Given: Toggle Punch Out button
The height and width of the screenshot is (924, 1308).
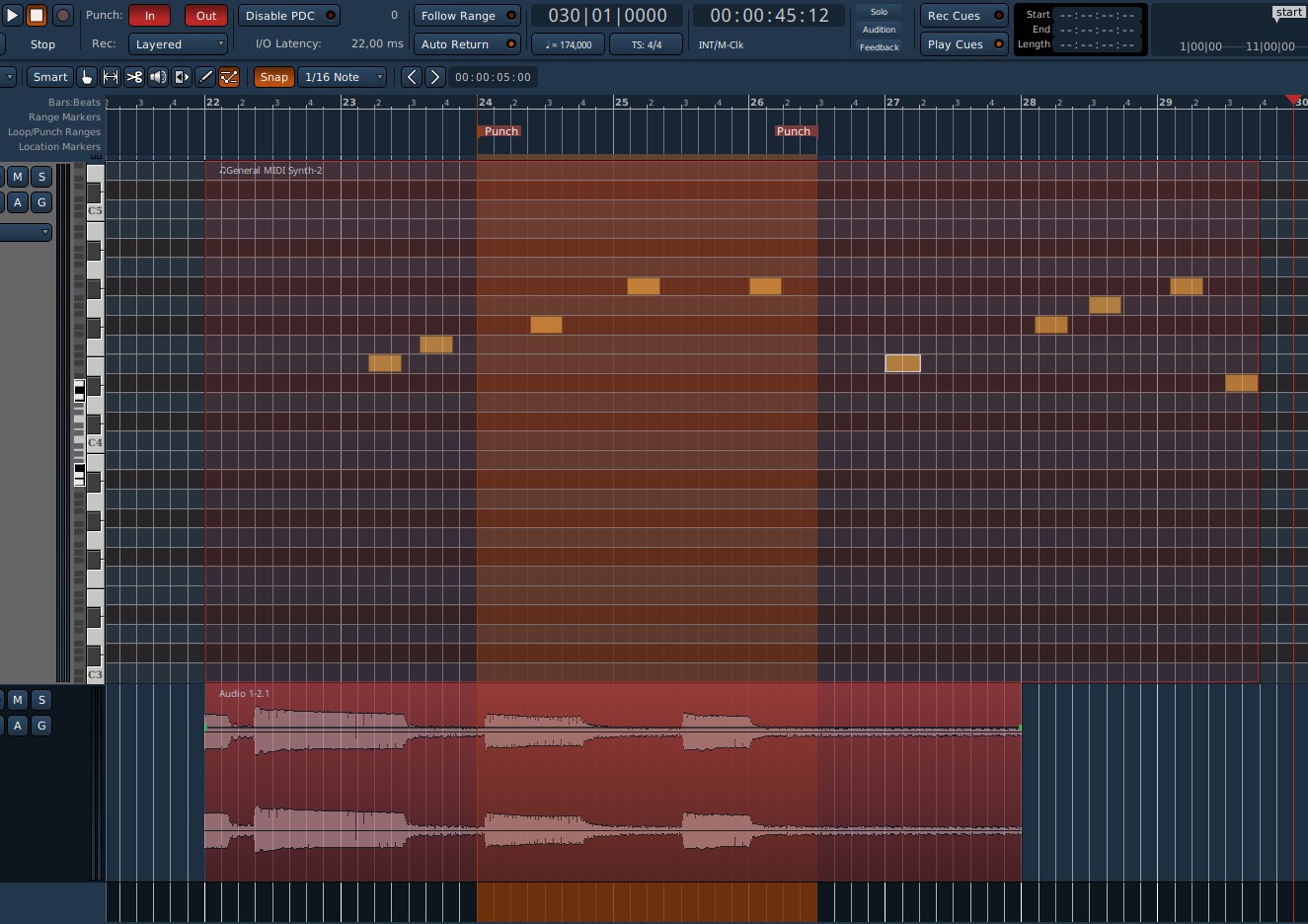Looking at the screenshot, I should coord(206,16).
